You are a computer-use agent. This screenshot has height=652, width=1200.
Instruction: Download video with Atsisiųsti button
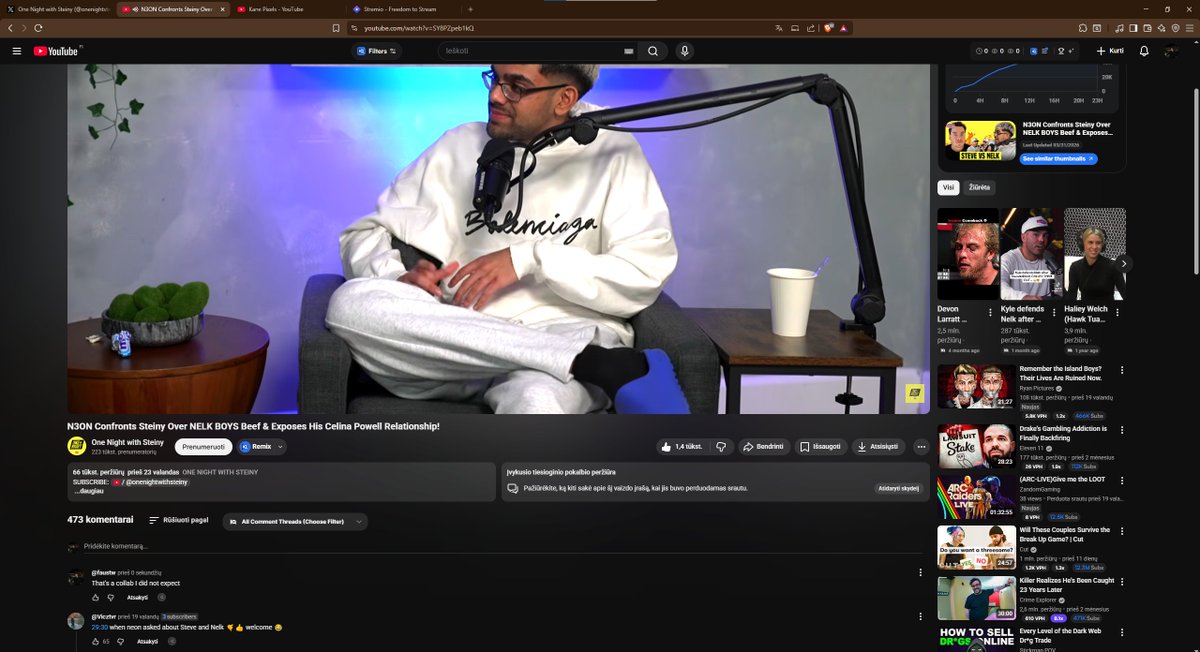879,447
